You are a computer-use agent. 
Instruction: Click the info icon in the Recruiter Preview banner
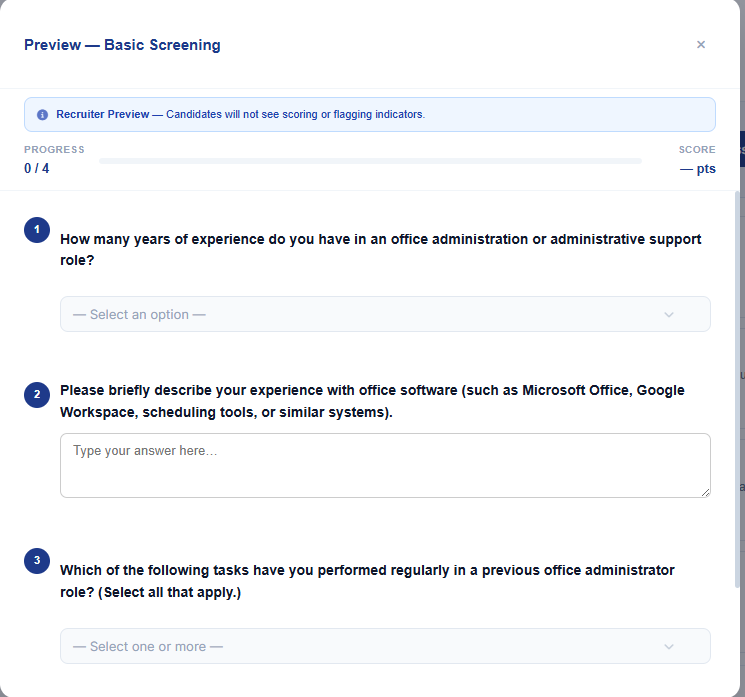point(42,115)
